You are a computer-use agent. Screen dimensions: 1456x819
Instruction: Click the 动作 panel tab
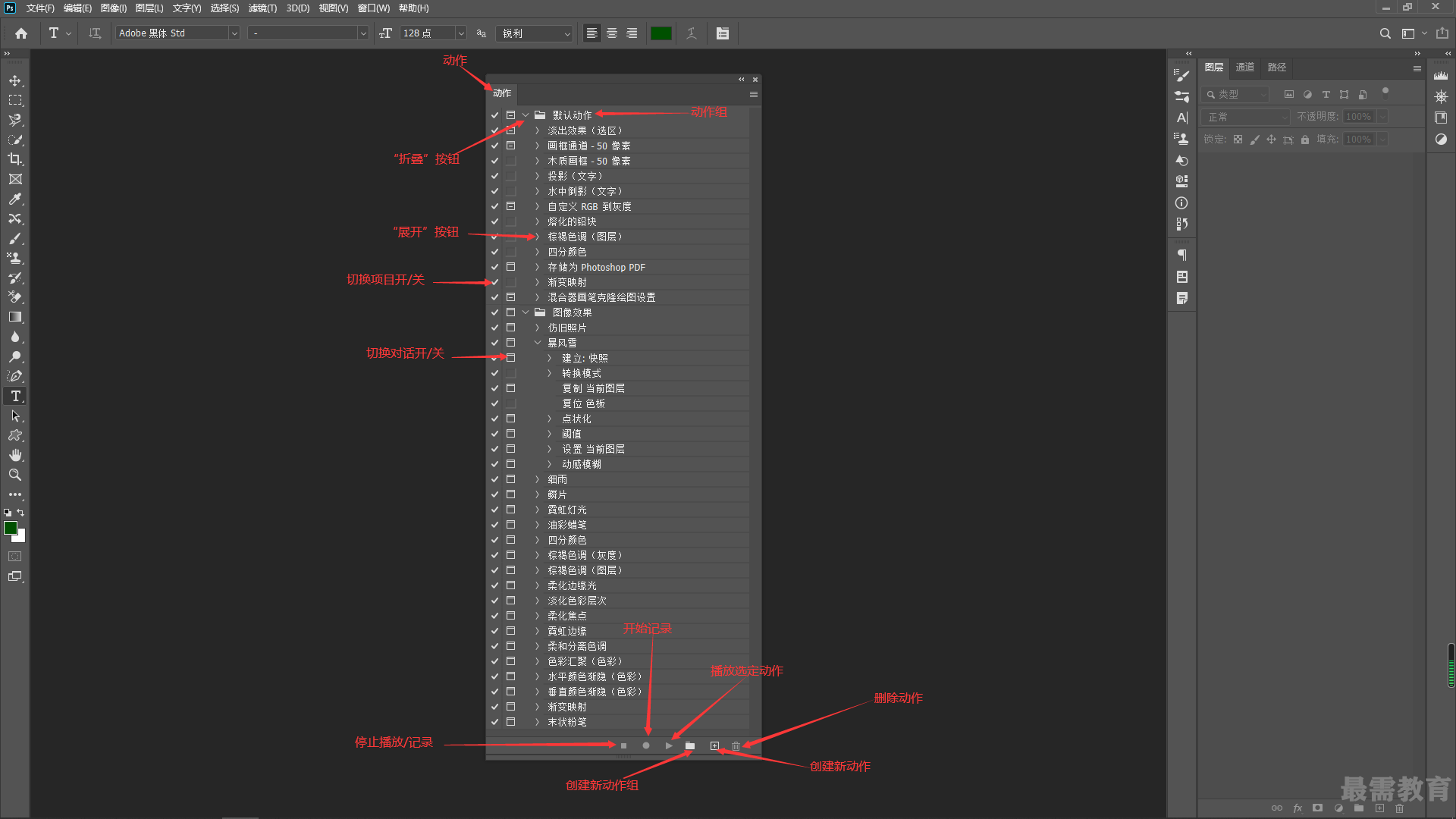click(502, 93)
